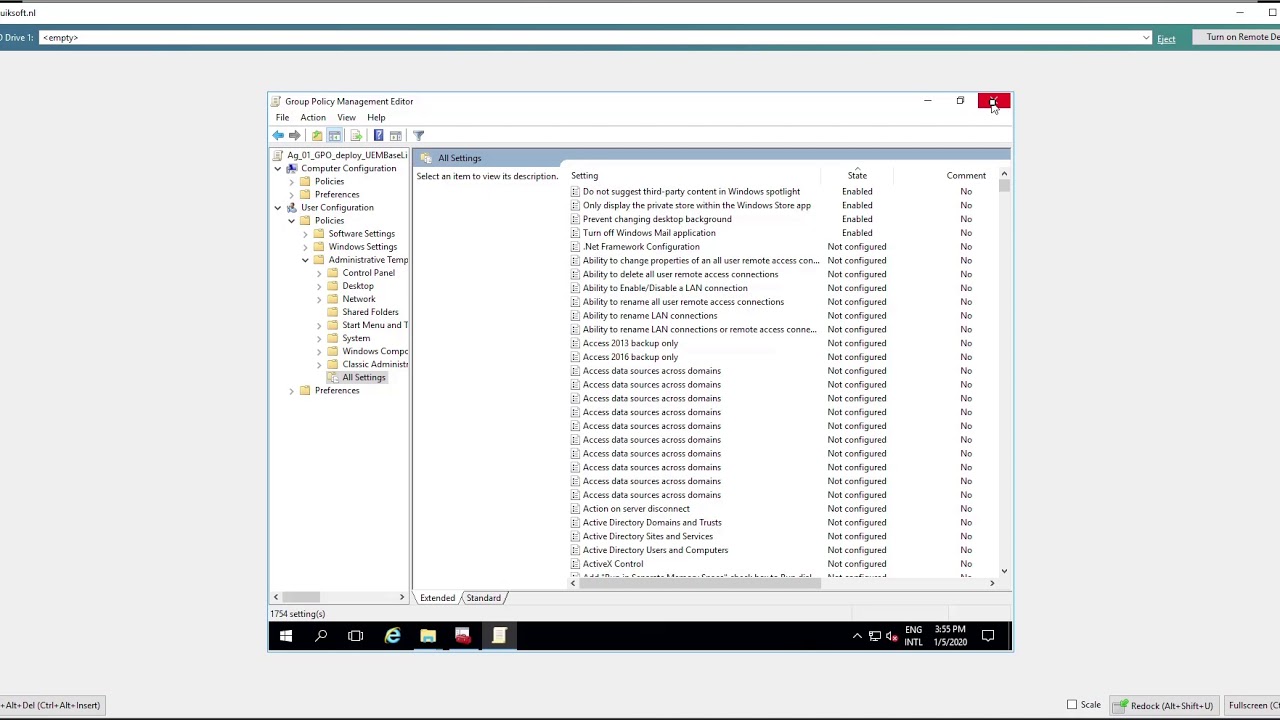
Task: Open the Drive 1 dropdown arrow
Action: coord(1146,38)
